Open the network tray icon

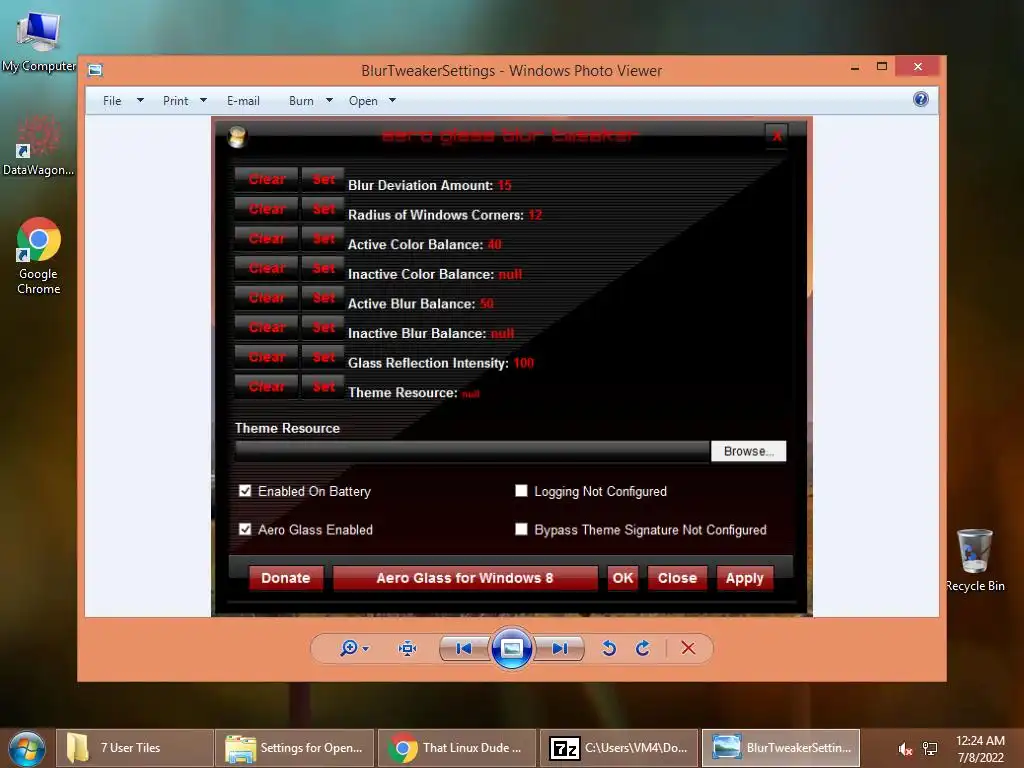pyautogui.click(x=930, y=749)
